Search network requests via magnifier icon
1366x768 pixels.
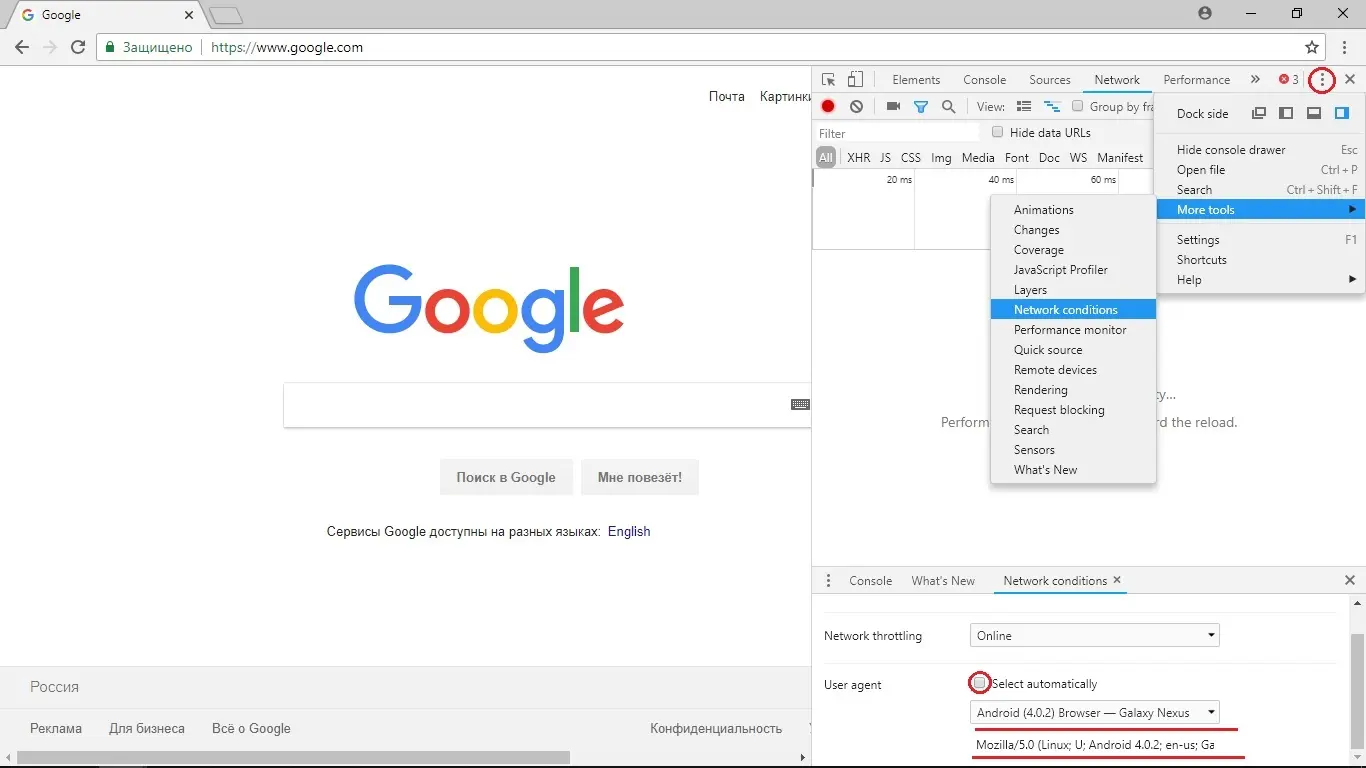[x=948, y=106]
